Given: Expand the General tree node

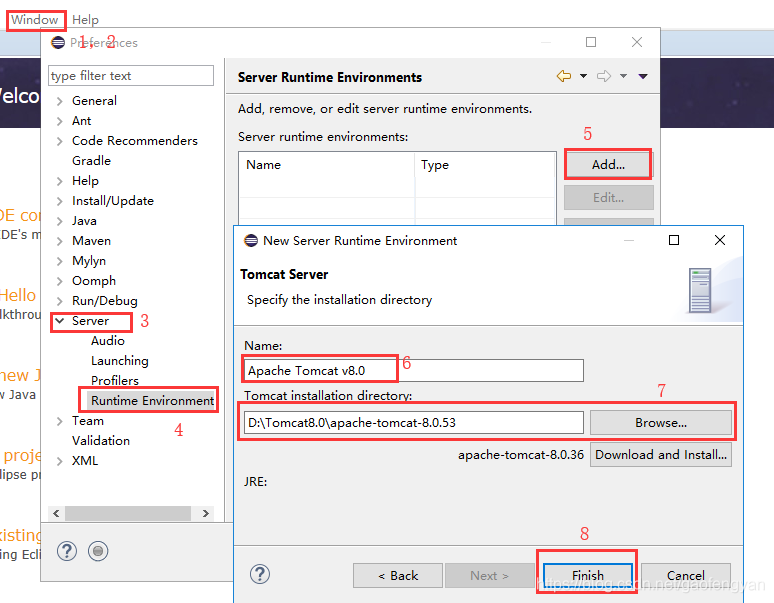Looking at the screenshot, I should tap(60, 101).
